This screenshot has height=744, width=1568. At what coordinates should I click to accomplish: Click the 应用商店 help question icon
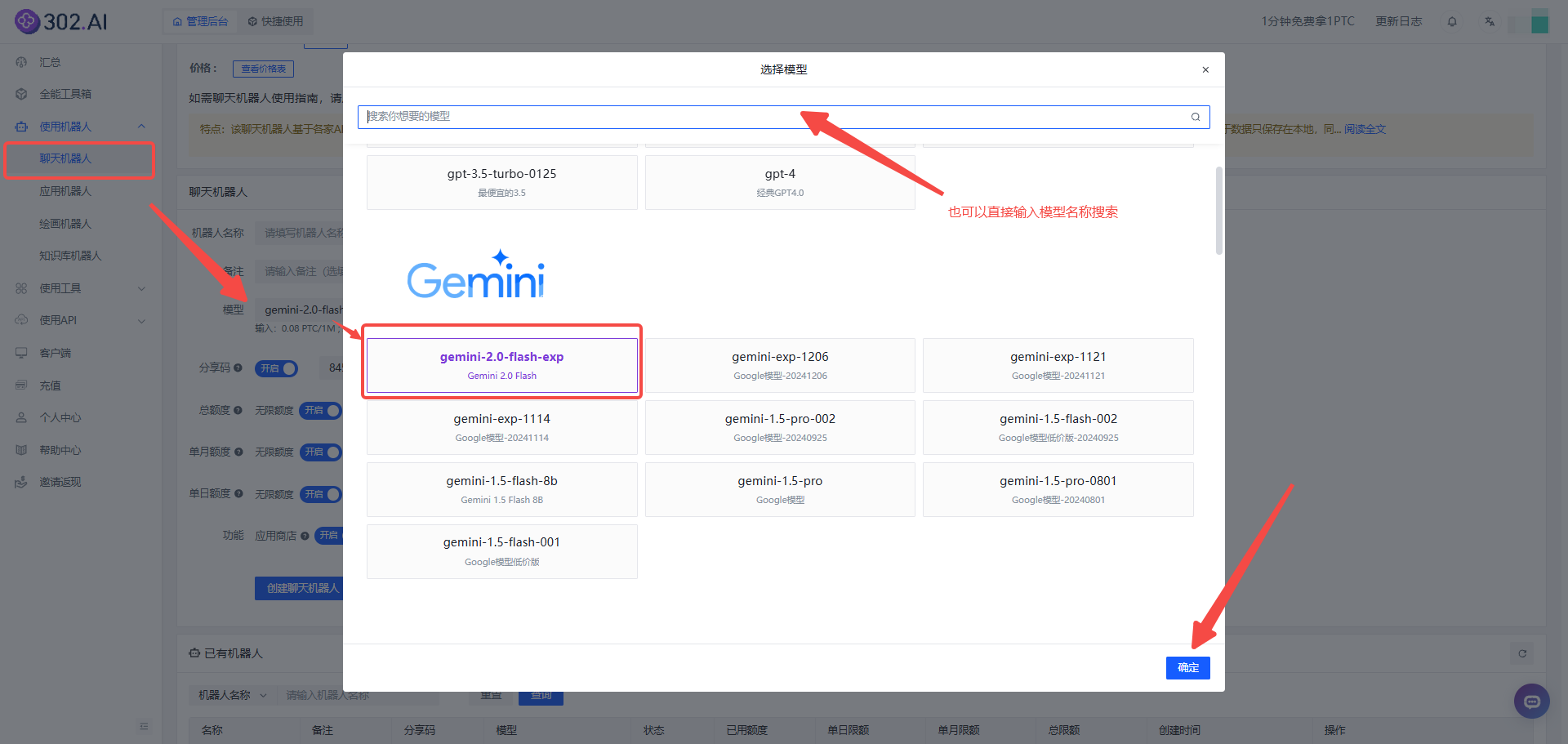[305, 536]
